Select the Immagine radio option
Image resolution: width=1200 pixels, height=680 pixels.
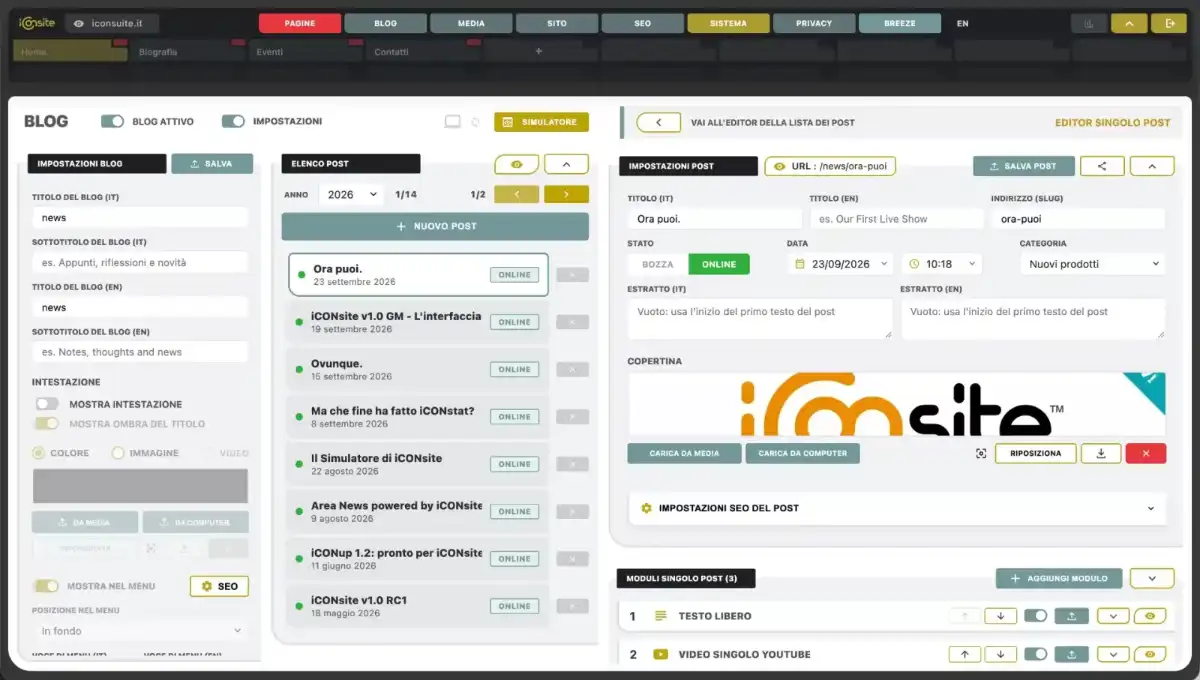118,453
